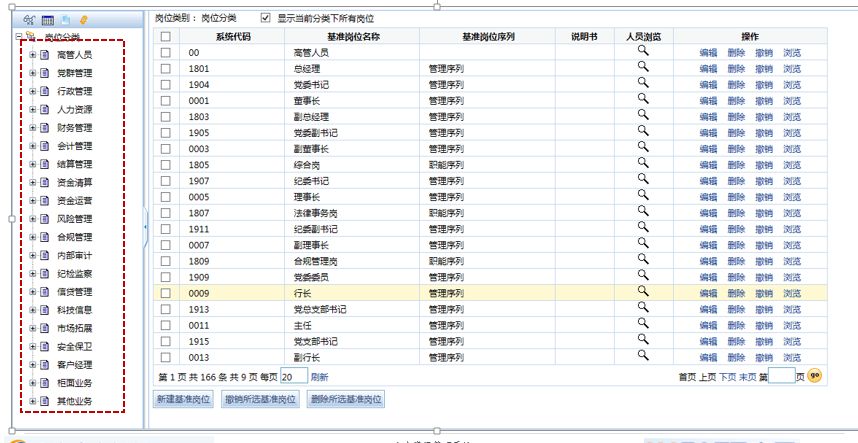Click 撤销所选基准岗位 button
This screenshot has width=858, height=443.
click(260, 399)
